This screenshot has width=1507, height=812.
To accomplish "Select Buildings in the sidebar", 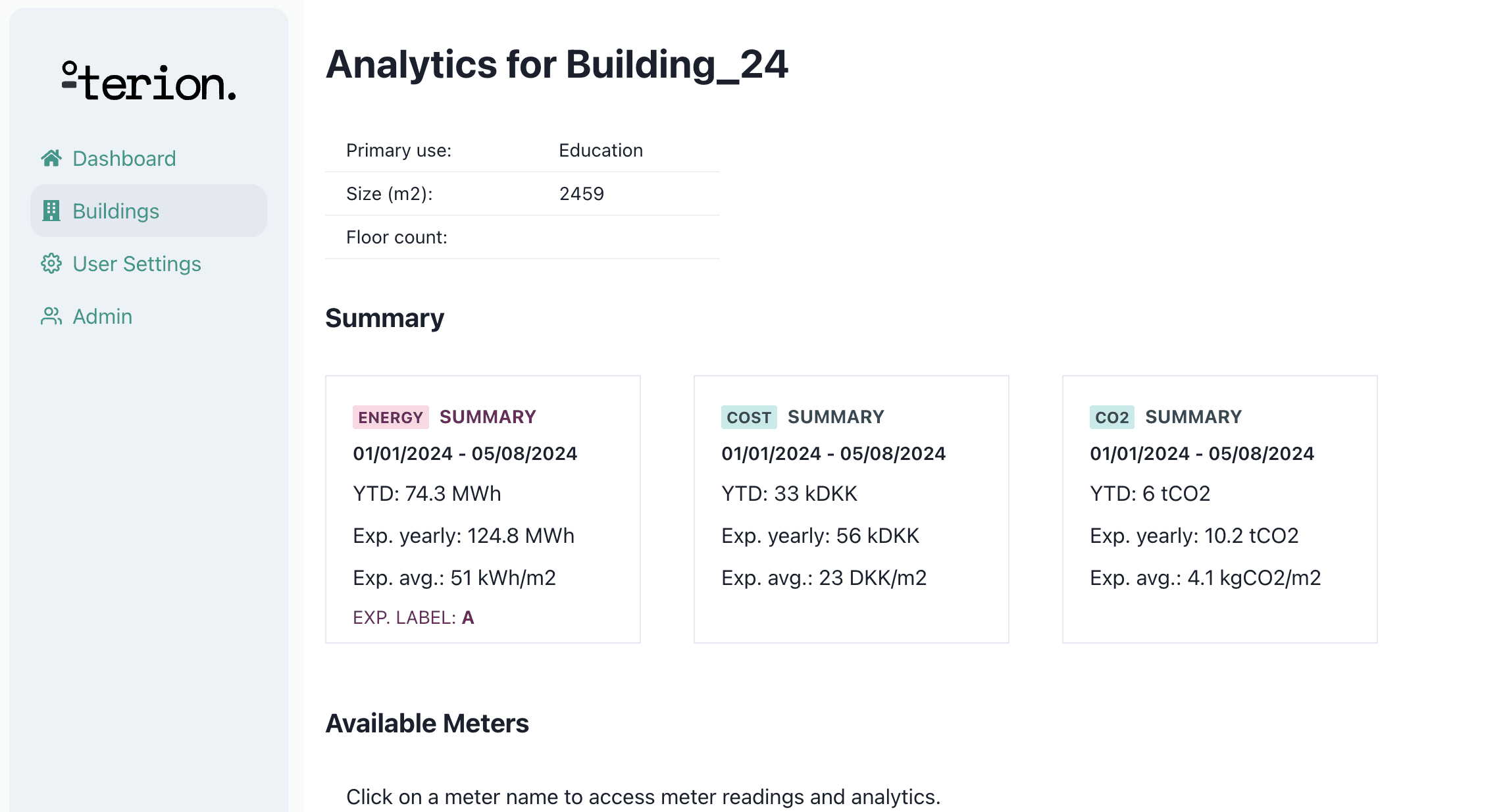I will [149, 211].
